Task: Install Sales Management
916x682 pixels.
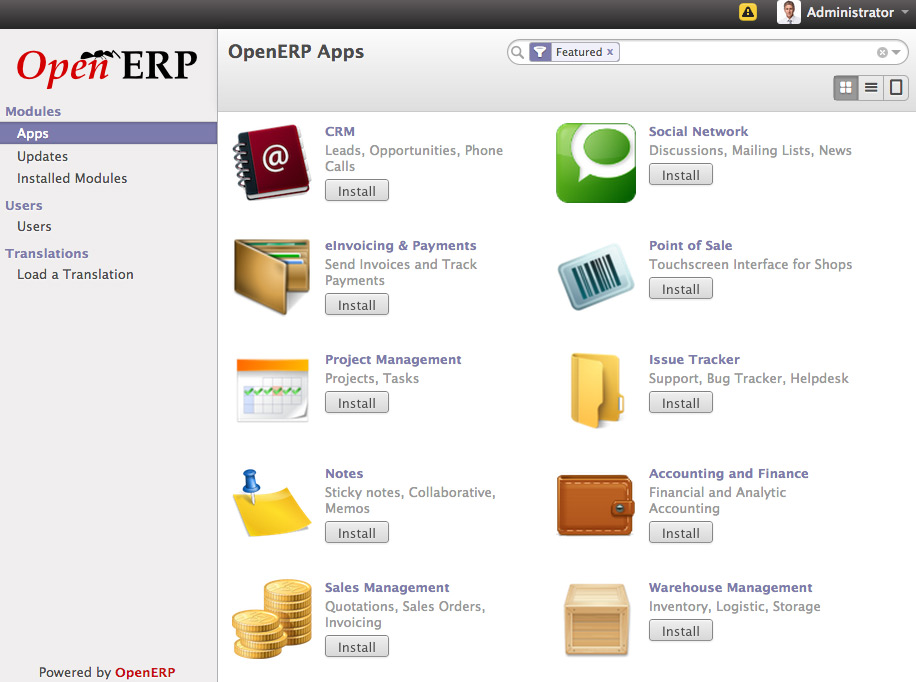Action: click(356, 646)
